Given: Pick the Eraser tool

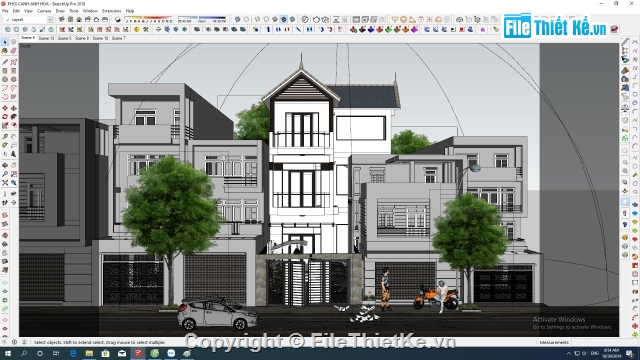Looking at the screenshot, I should pos(13,51).
